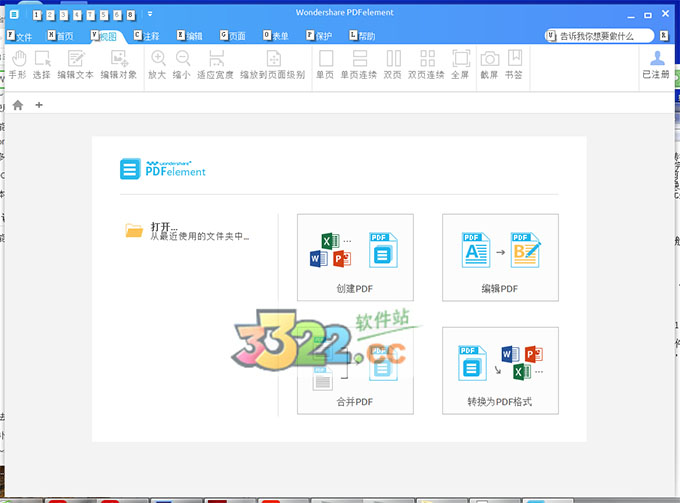Switch to the Help (帮助) ribbon tab

point(362,36)
